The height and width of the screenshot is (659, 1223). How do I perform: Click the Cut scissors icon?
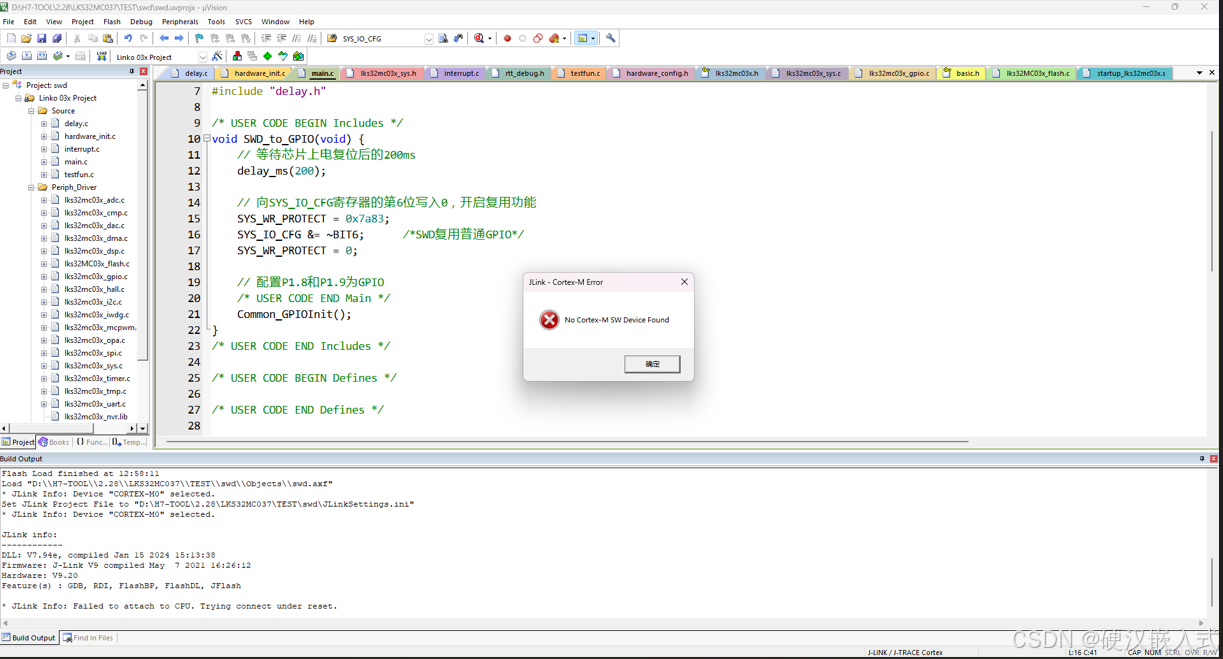pos(76,39)
